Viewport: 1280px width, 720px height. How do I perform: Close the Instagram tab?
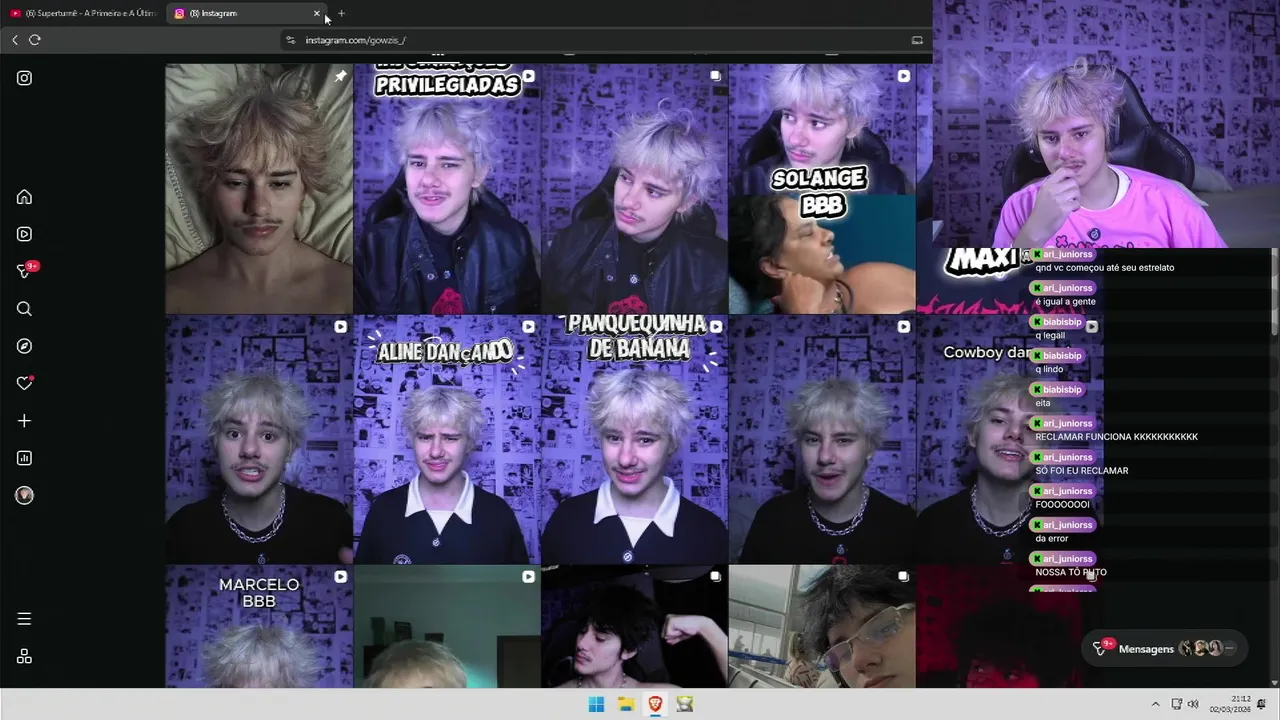(x=317, y=13)
